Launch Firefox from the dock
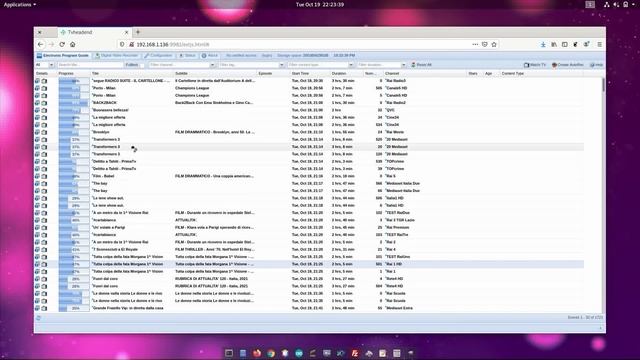Viewport: 640px width, 360px height. [257, 353]
